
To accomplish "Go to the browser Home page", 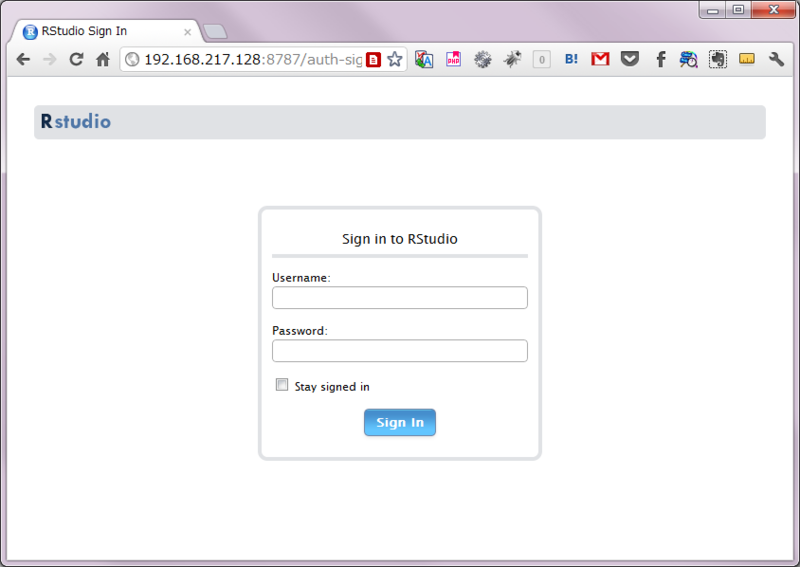I will tap(103, 60).
